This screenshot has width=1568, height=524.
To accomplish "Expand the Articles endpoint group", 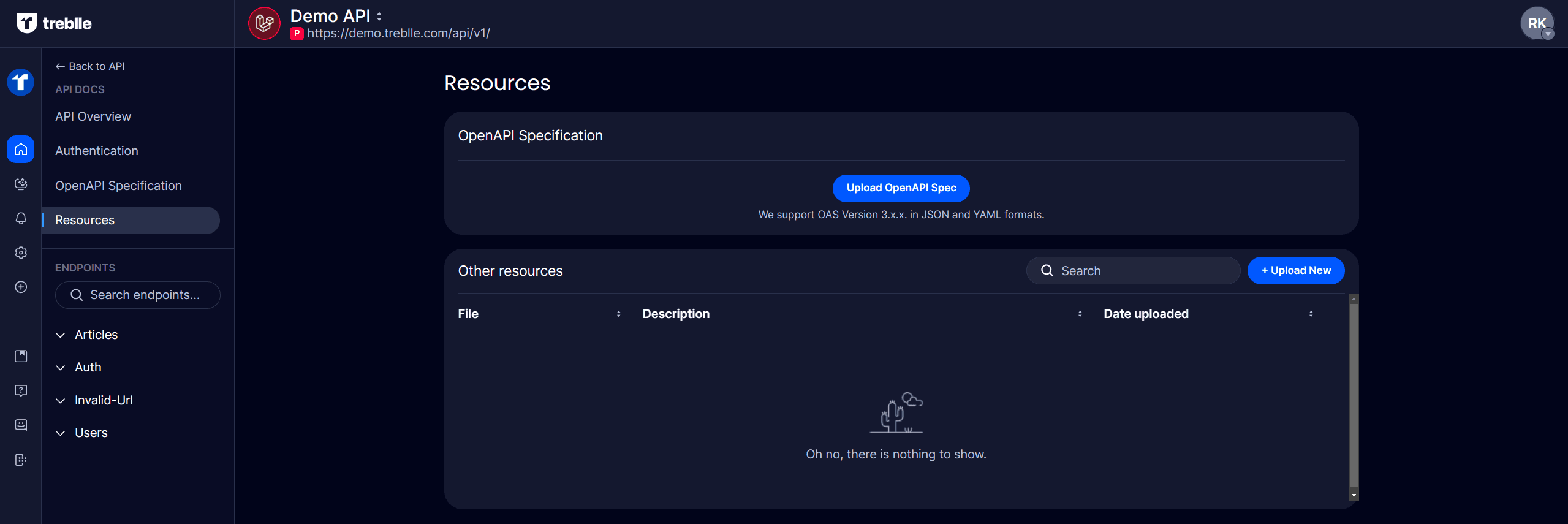I will pyautogui.click(x=96, y=335).
